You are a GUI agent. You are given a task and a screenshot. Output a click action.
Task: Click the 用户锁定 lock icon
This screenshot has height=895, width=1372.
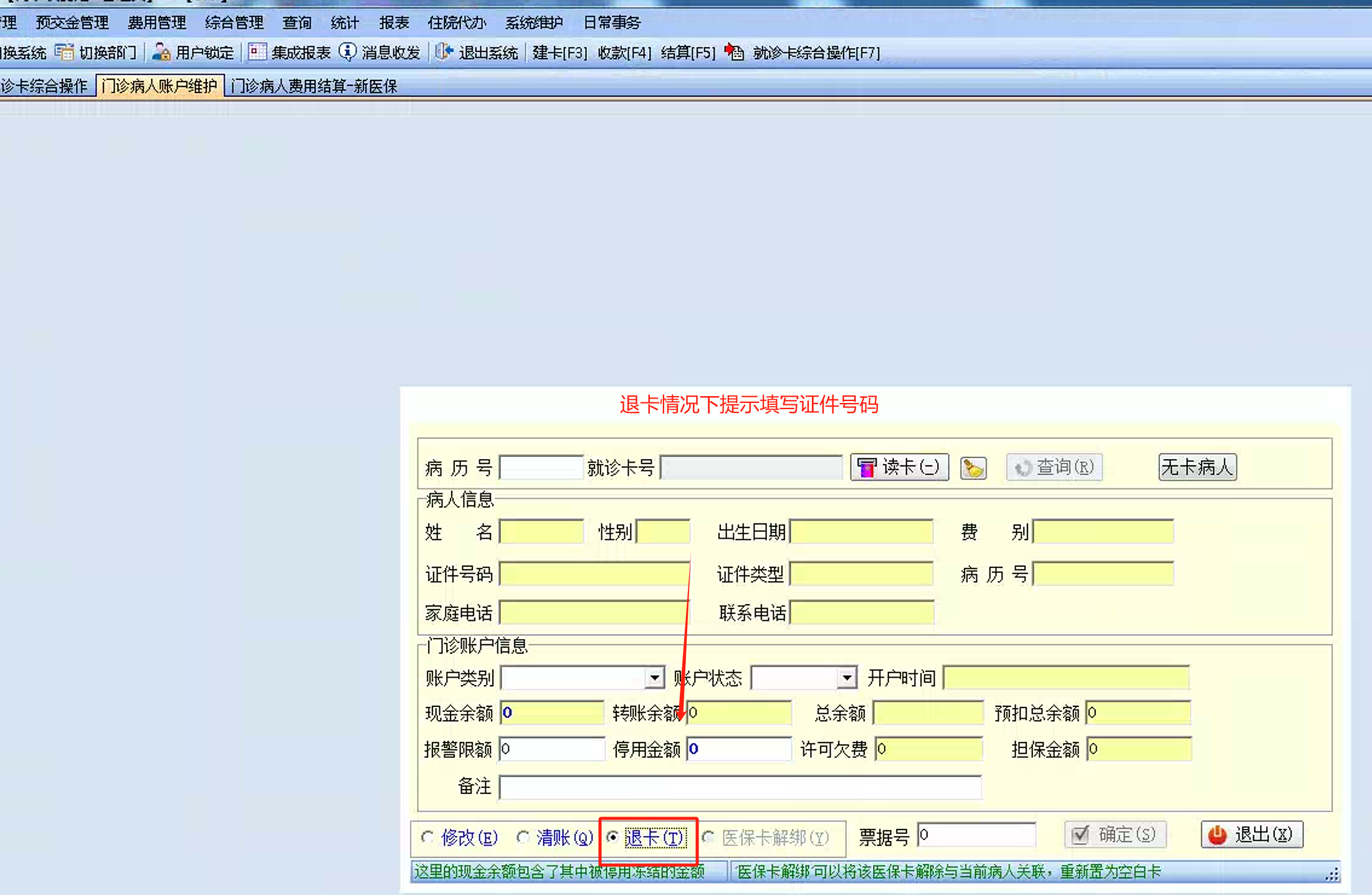161,52
